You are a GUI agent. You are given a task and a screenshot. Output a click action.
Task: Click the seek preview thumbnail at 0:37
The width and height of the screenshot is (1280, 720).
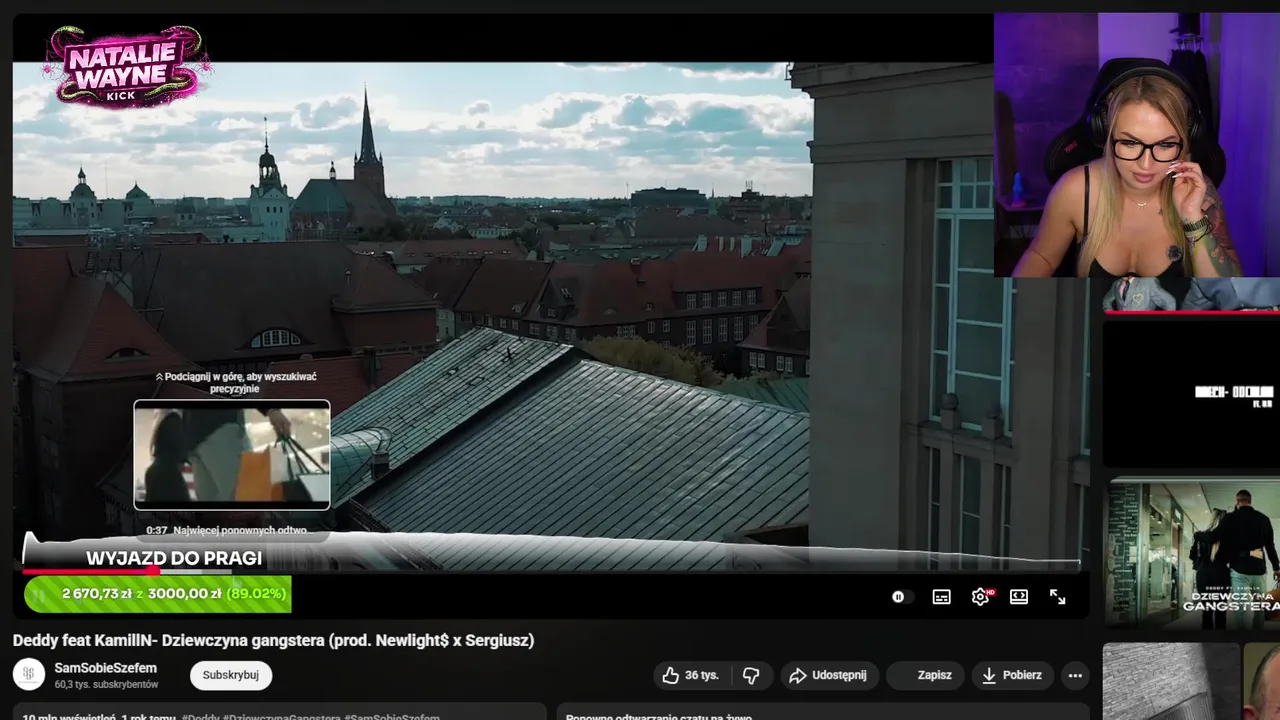coord(232,455)
